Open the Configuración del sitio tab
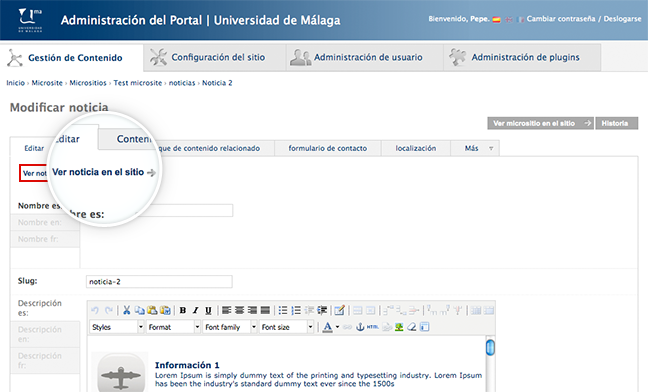Image resolution: width=648 pixels, height=392 pixels. tap(214, 57)
